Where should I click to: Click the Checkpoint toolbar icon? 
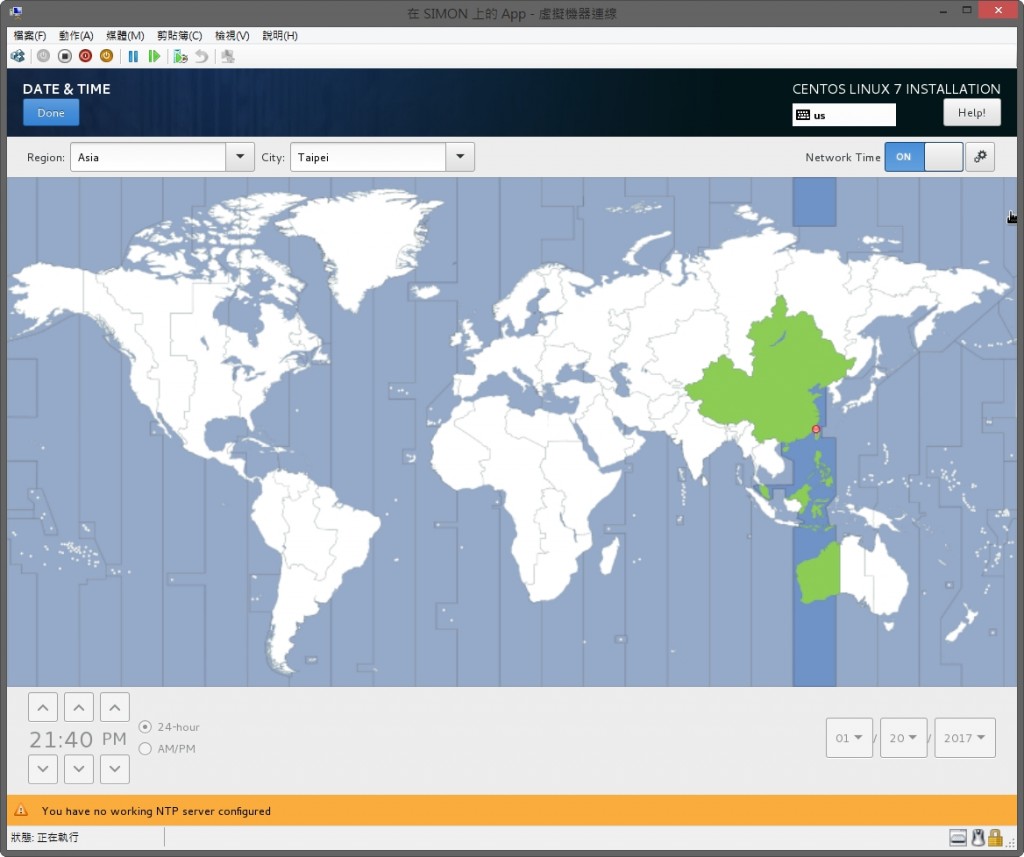point(180,56)
